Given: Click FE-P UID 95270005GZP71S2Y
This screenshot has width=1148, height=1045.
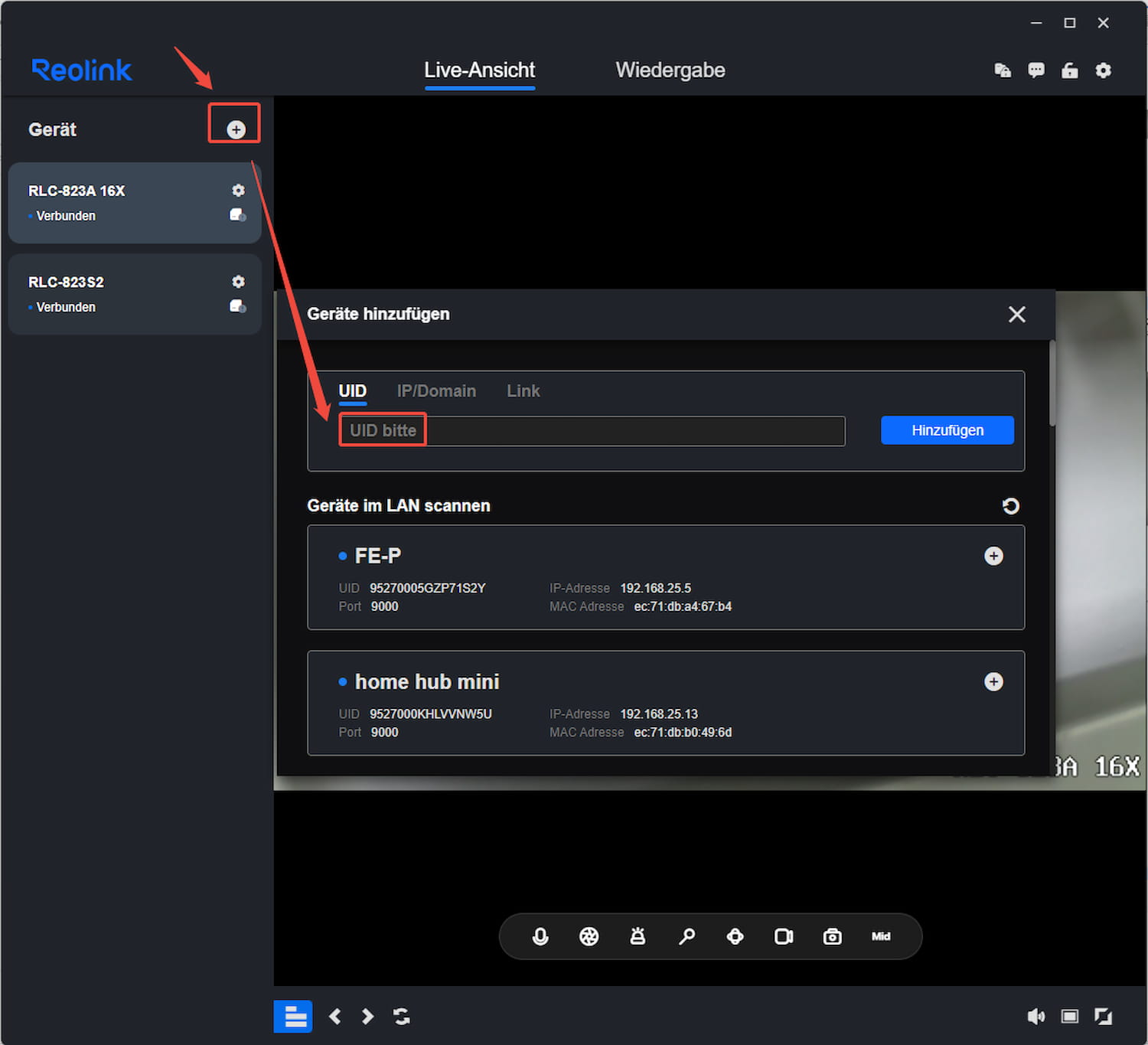Looking at the screenshot, I should 428,588.
